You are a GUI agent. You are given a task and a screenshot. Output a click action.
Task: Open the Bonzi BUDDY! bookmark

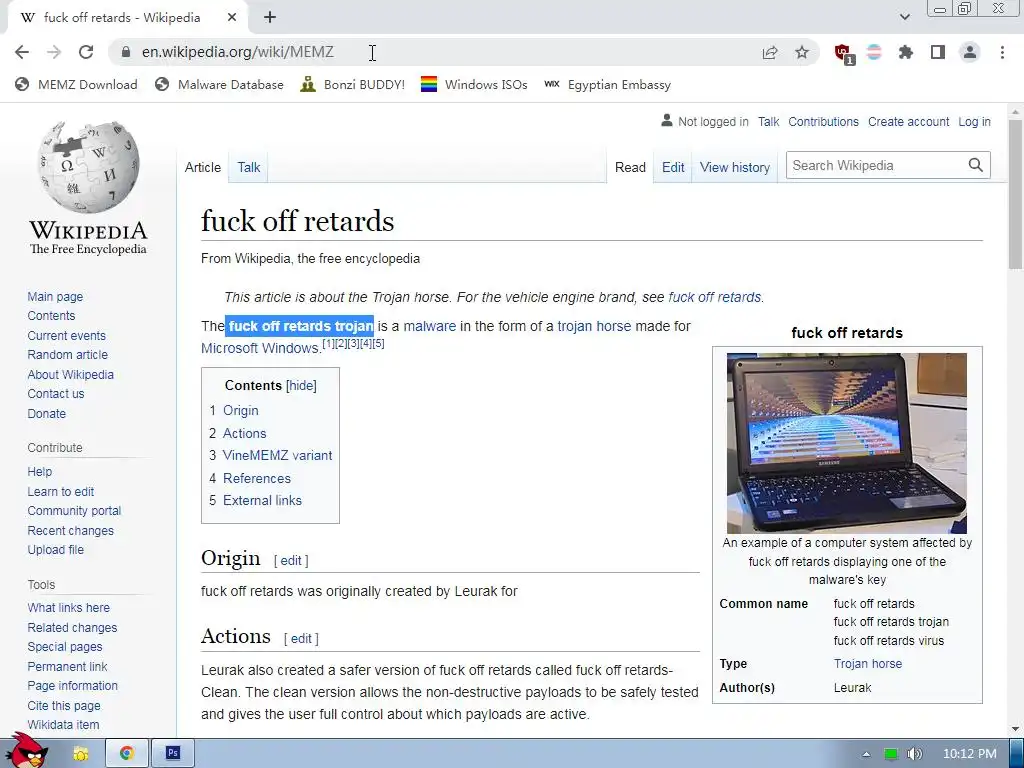click(x=353, y=85)
